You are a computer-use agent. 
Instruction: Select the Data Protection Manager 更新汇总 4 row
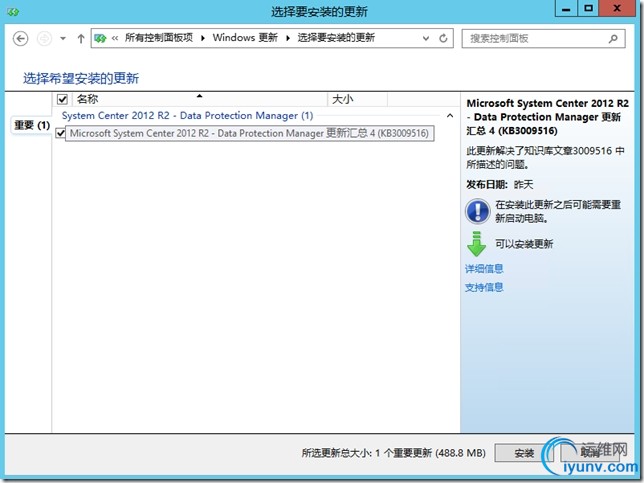(250, 133)
